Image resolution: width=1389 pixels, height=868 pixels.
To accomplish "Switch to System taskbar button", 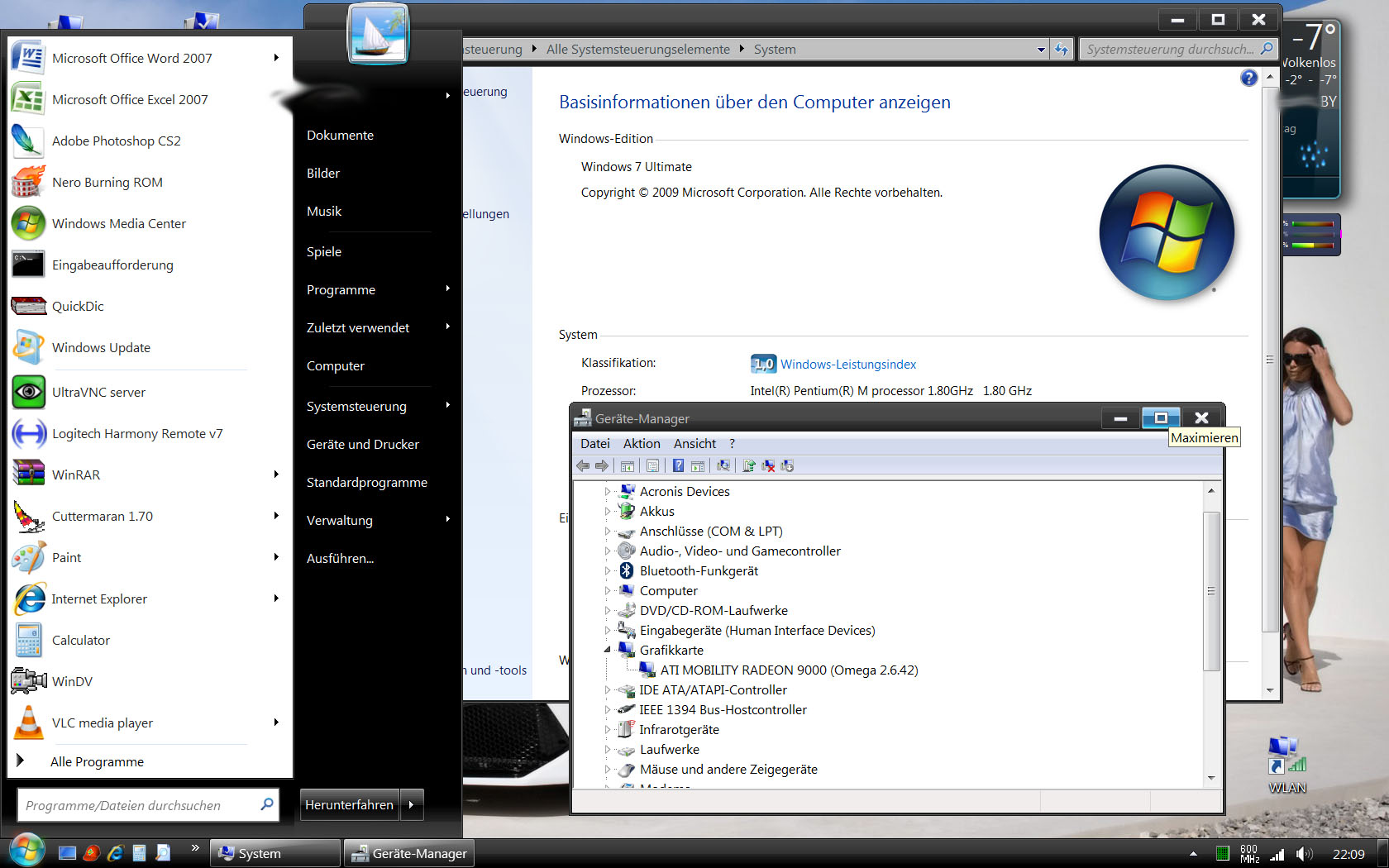I will click(275, 853).
